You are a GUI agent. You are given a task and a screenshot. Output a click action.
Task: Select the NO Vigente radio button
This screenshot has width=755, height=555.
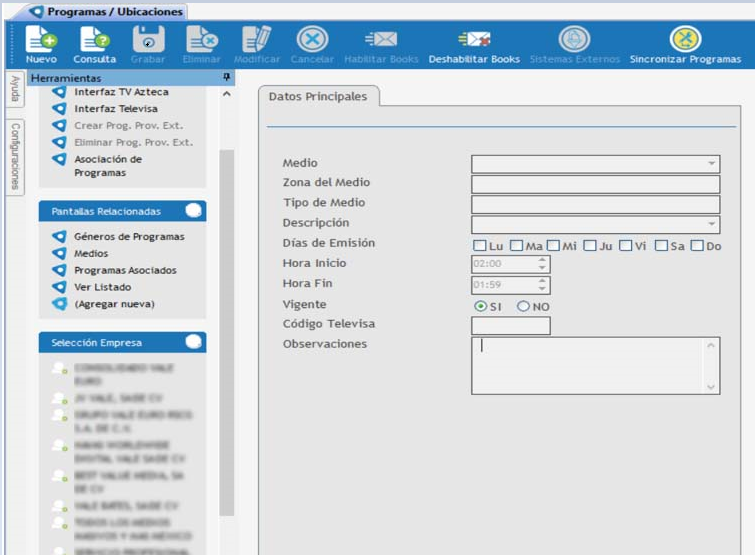523,306
